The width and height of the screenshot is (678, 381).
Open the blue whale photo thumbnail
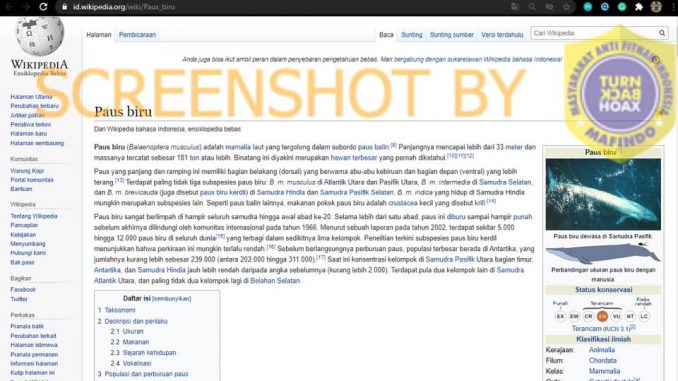603,194
